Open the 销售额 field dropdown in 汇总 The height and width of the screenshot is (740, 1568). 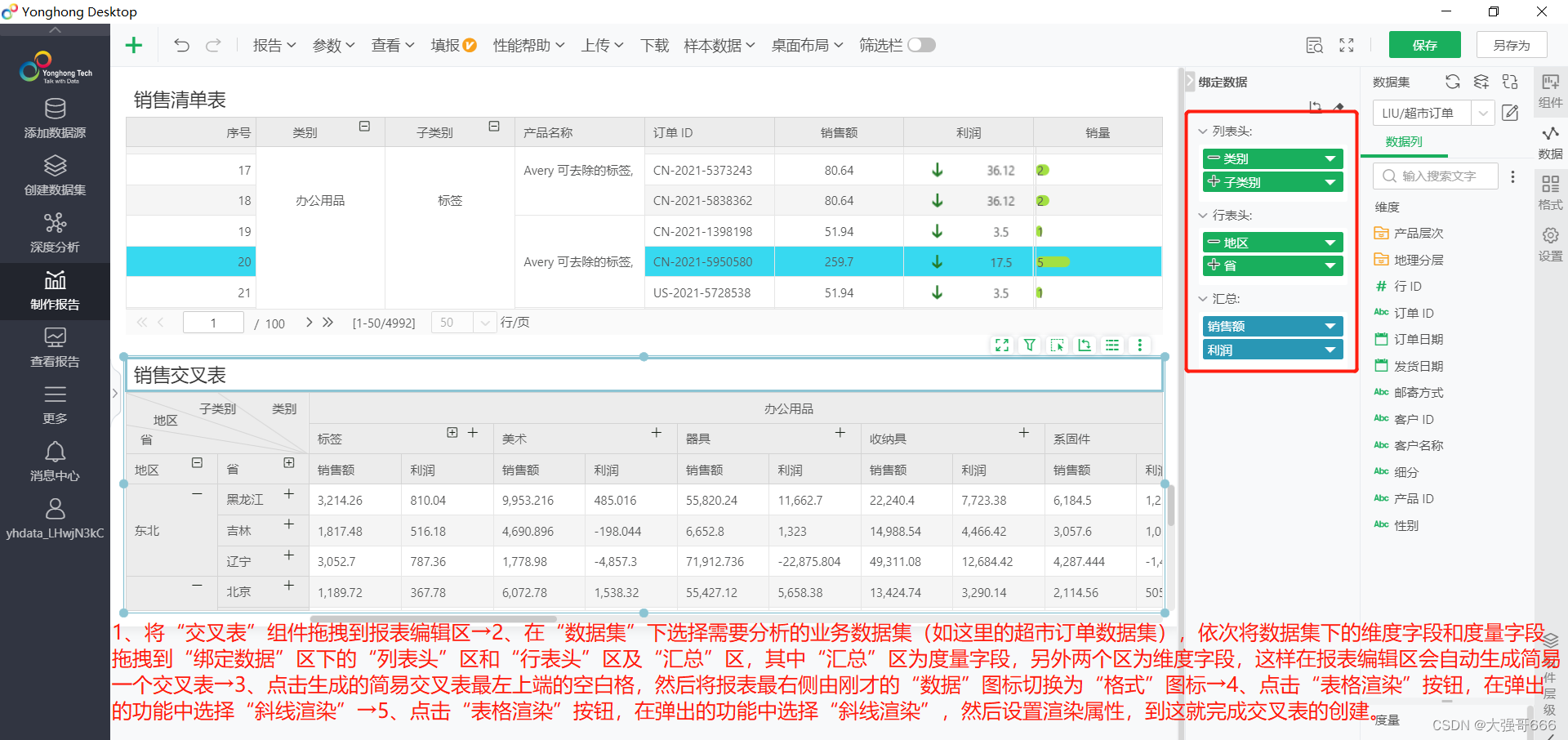[1330, 327]
